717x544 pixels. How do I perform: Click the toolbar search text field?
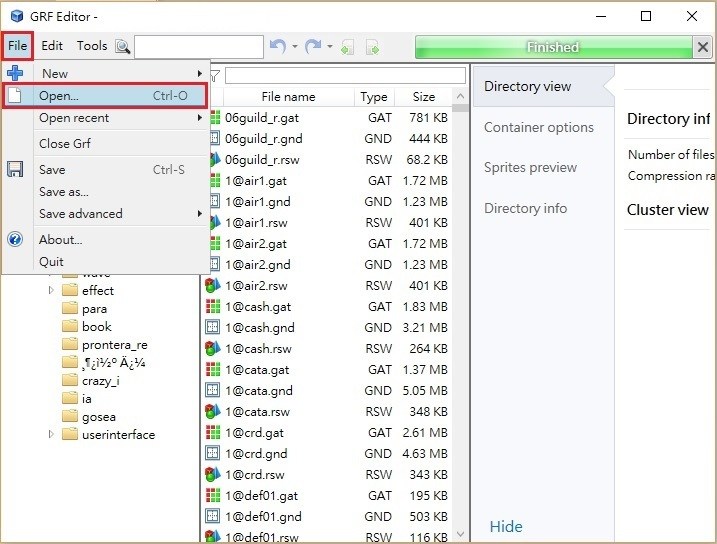coord(199,47)
